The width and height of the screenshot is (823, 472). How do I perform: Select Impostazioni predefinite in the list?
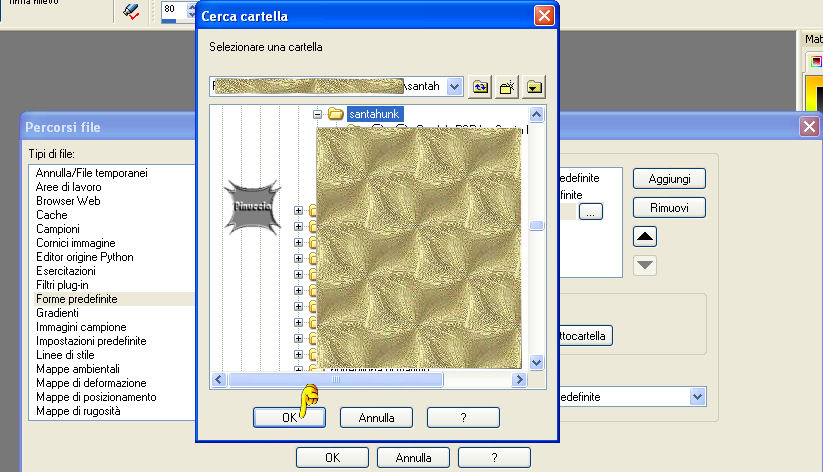[91, 341]
